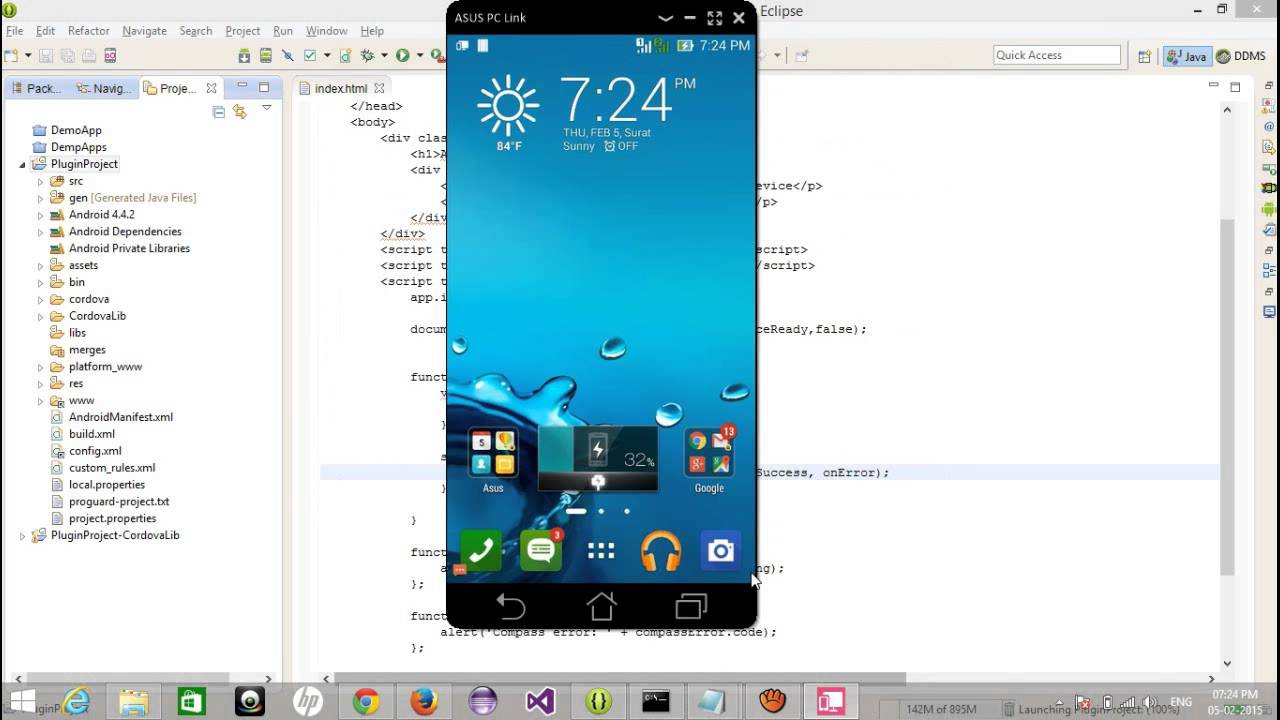1280x720 pixels.
Task: Switch to the Package Explorer tab
Action: coord(37,88)
